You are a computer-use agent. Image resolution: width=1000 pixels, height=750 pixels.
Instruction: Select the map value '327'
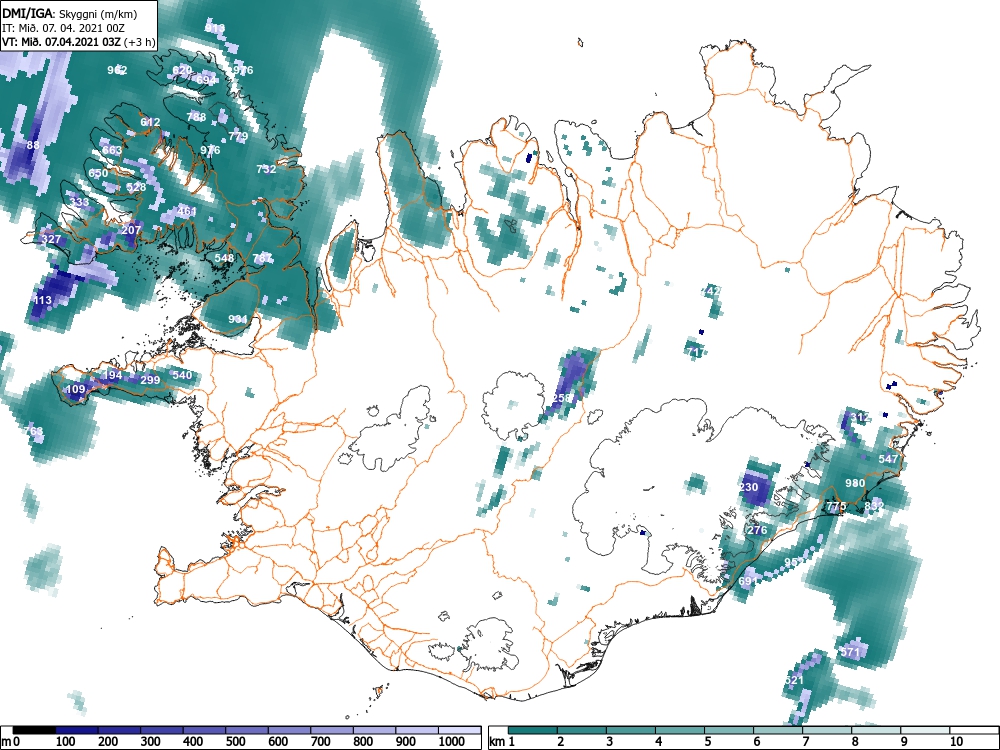51,239
